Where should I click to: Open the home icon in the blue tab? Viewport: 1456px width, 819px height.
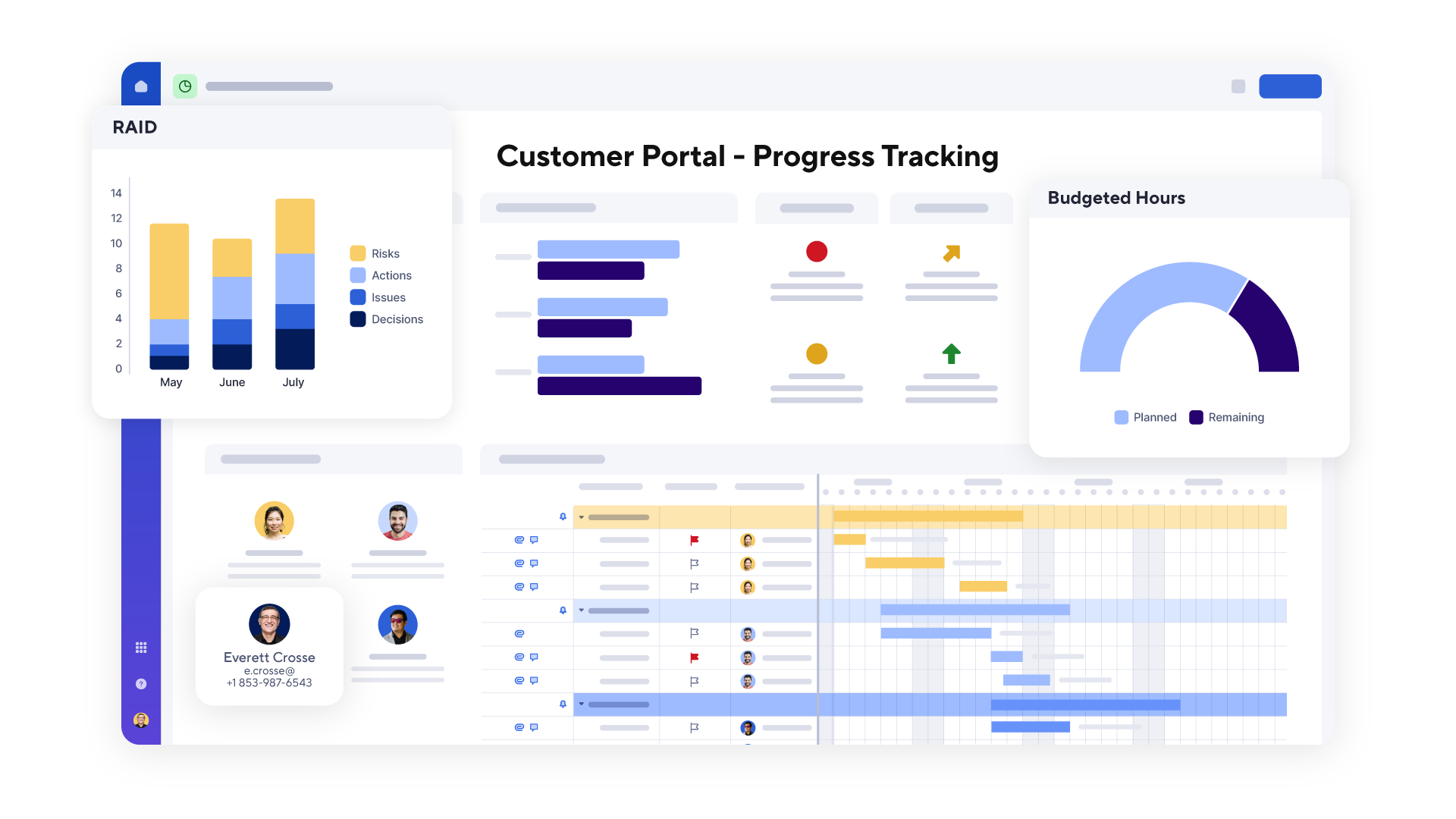point(141,86)
